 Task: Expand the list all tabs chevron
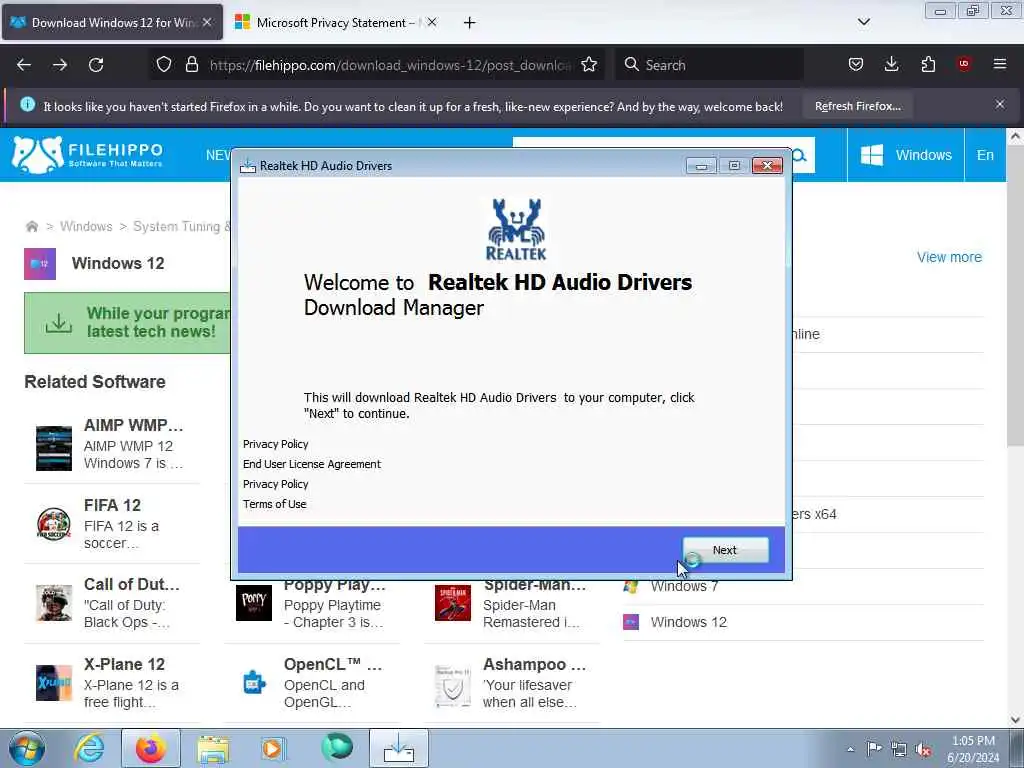864,22
